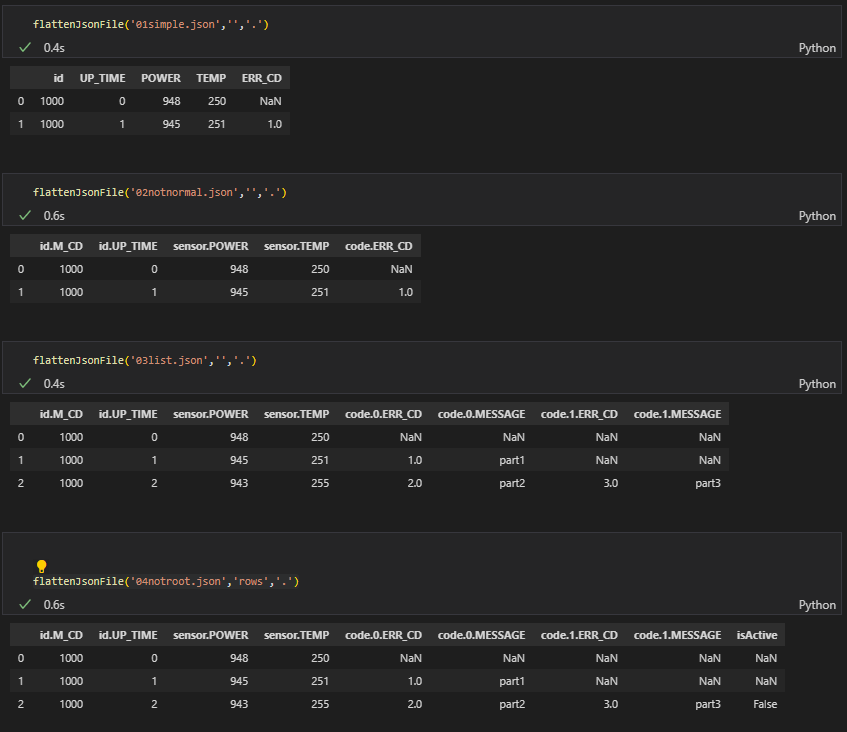Screen dimensions: 847x732
Task: Click the Python kernel label on the third cell
Action: (817, 383)
